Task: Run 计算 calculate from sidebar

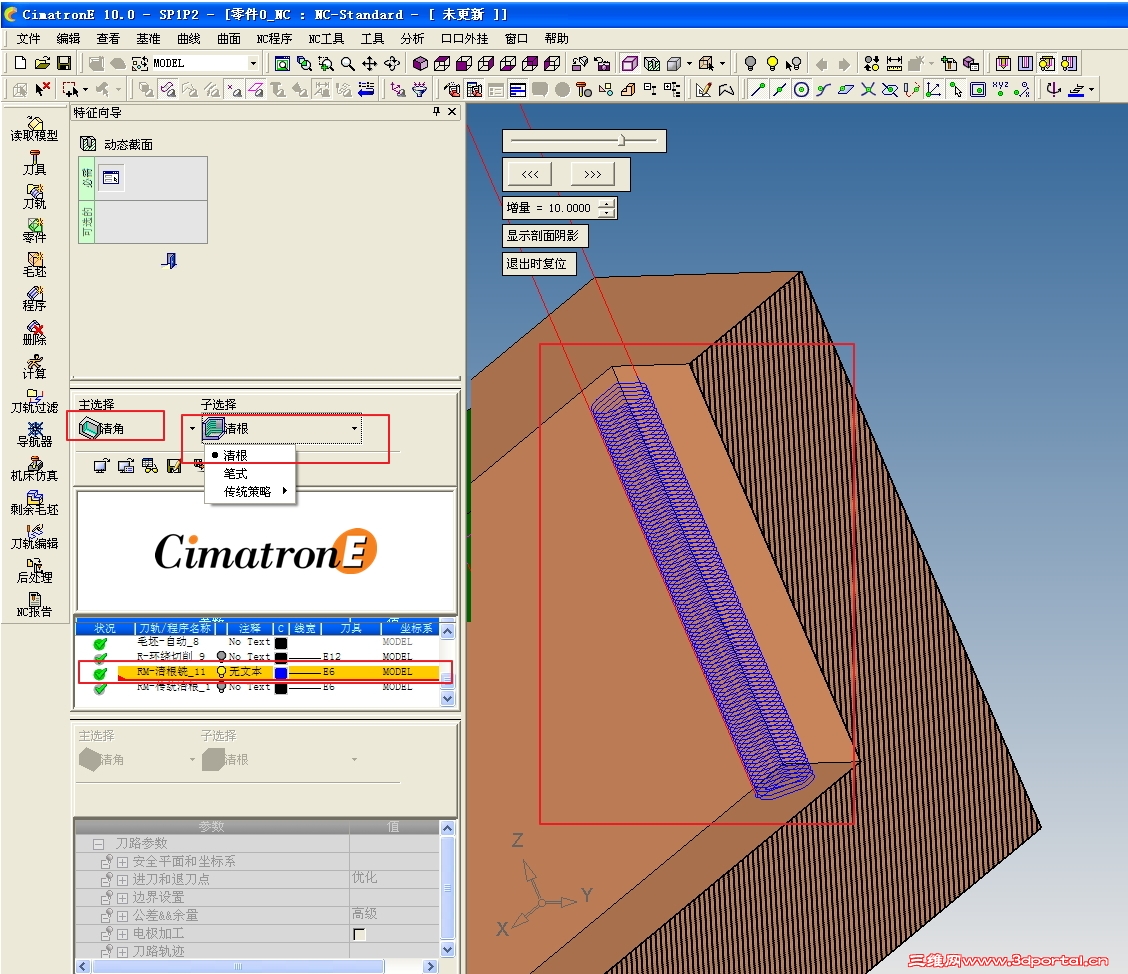Action: coord(34,366)
